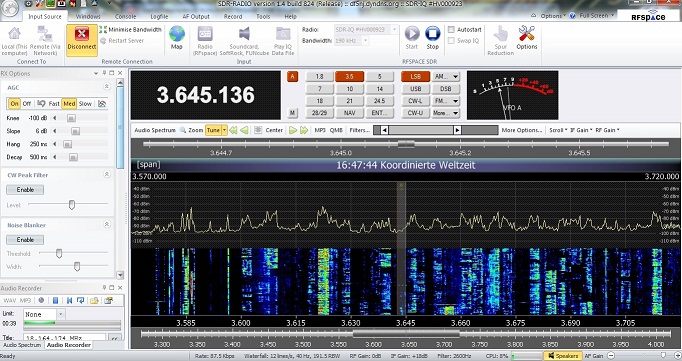Screen dimensions: 682x361
Task: Adjust the AGC Knee slider
Action: (71, 118)
